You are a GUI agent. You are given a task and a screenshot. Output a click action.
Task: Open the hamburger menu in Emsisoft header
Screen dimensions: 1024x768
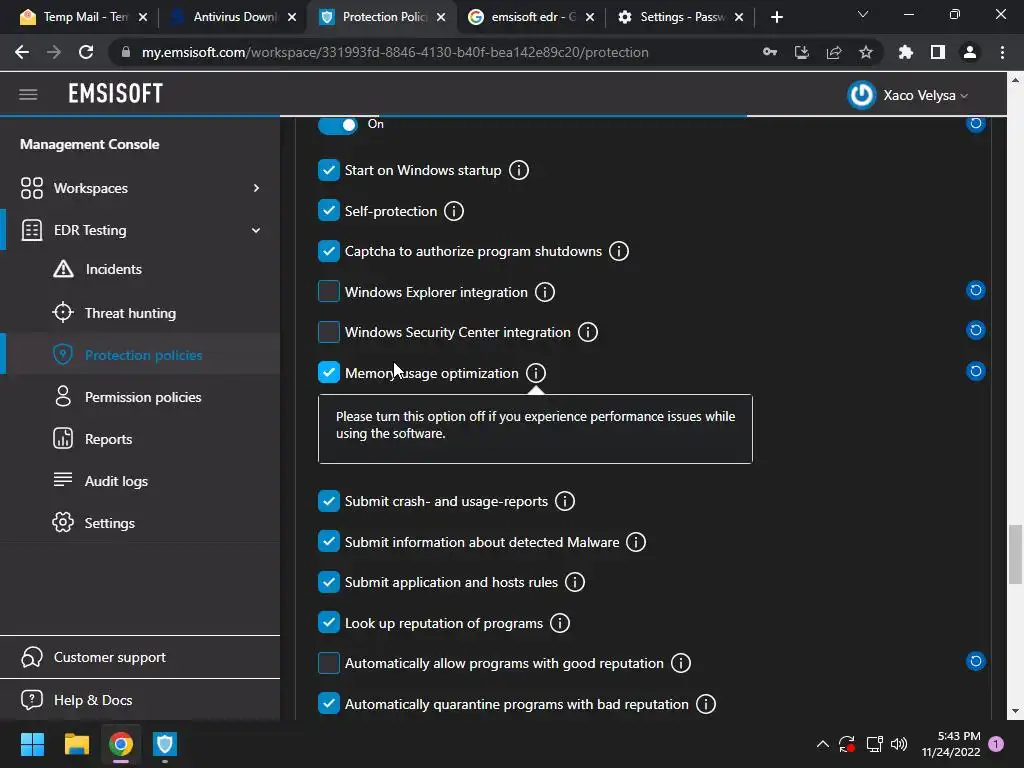tap(28, 95)
